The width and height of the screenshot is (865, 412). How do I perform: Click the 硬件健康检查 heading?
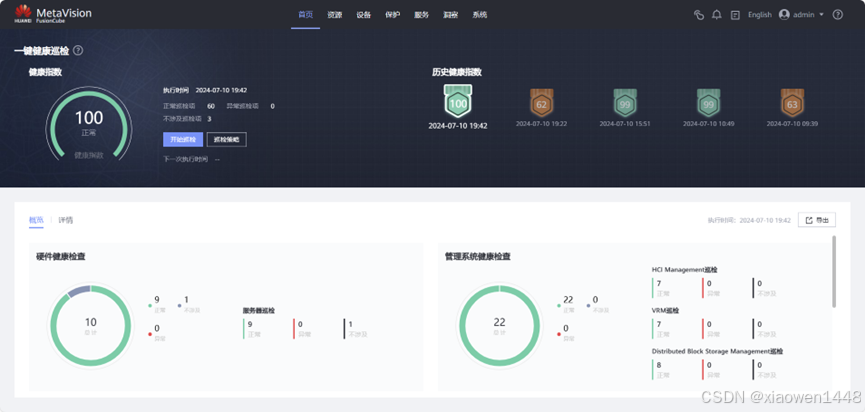click(61, 256)
